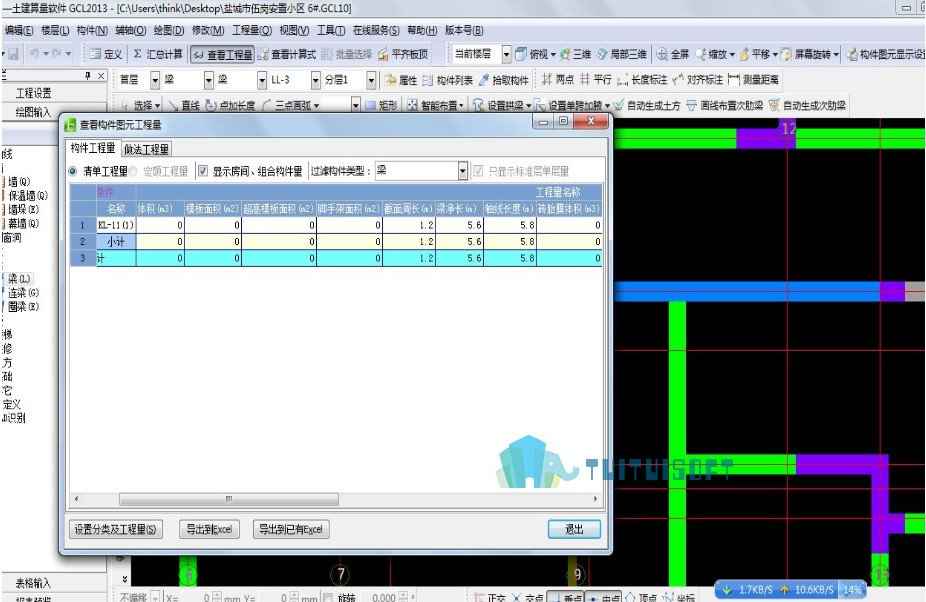Toggle 正交 orthogonal snap in status bar
Viewport: 926px width, 602px height.
[490, 598]
